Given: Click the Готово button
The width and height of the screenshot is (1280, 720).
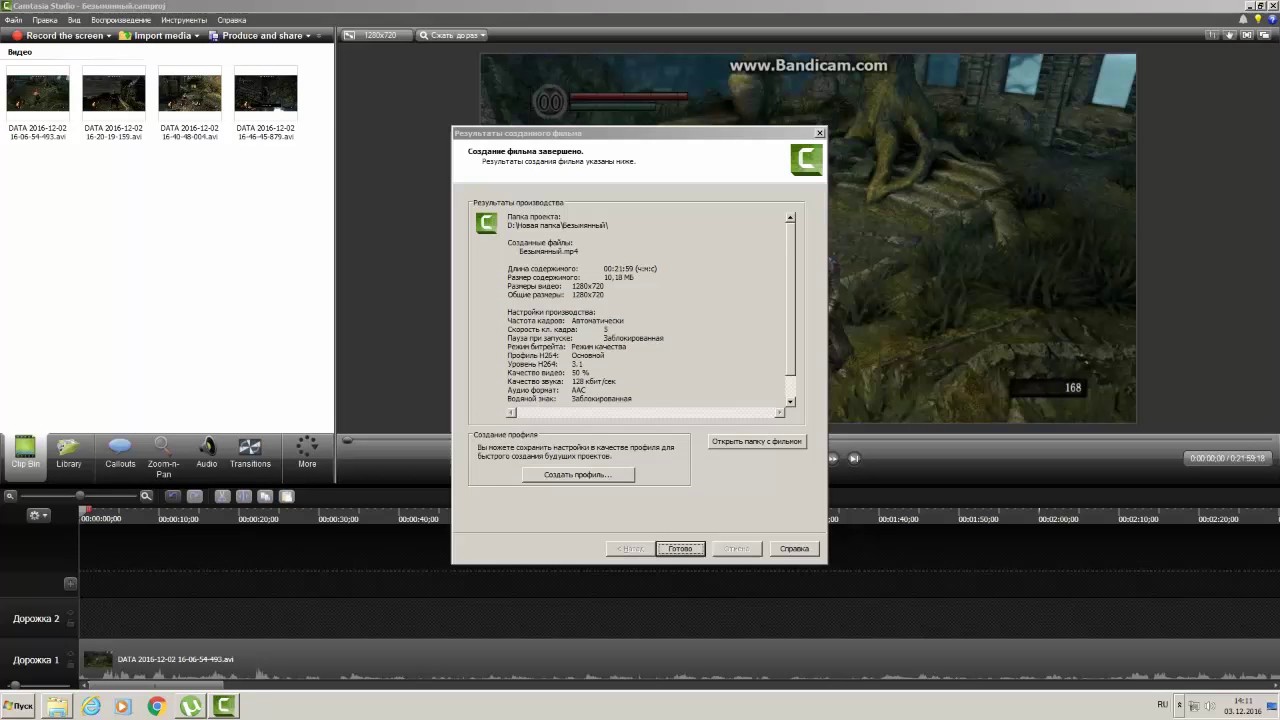Looking at the screenshot, I should coord(680,549).
